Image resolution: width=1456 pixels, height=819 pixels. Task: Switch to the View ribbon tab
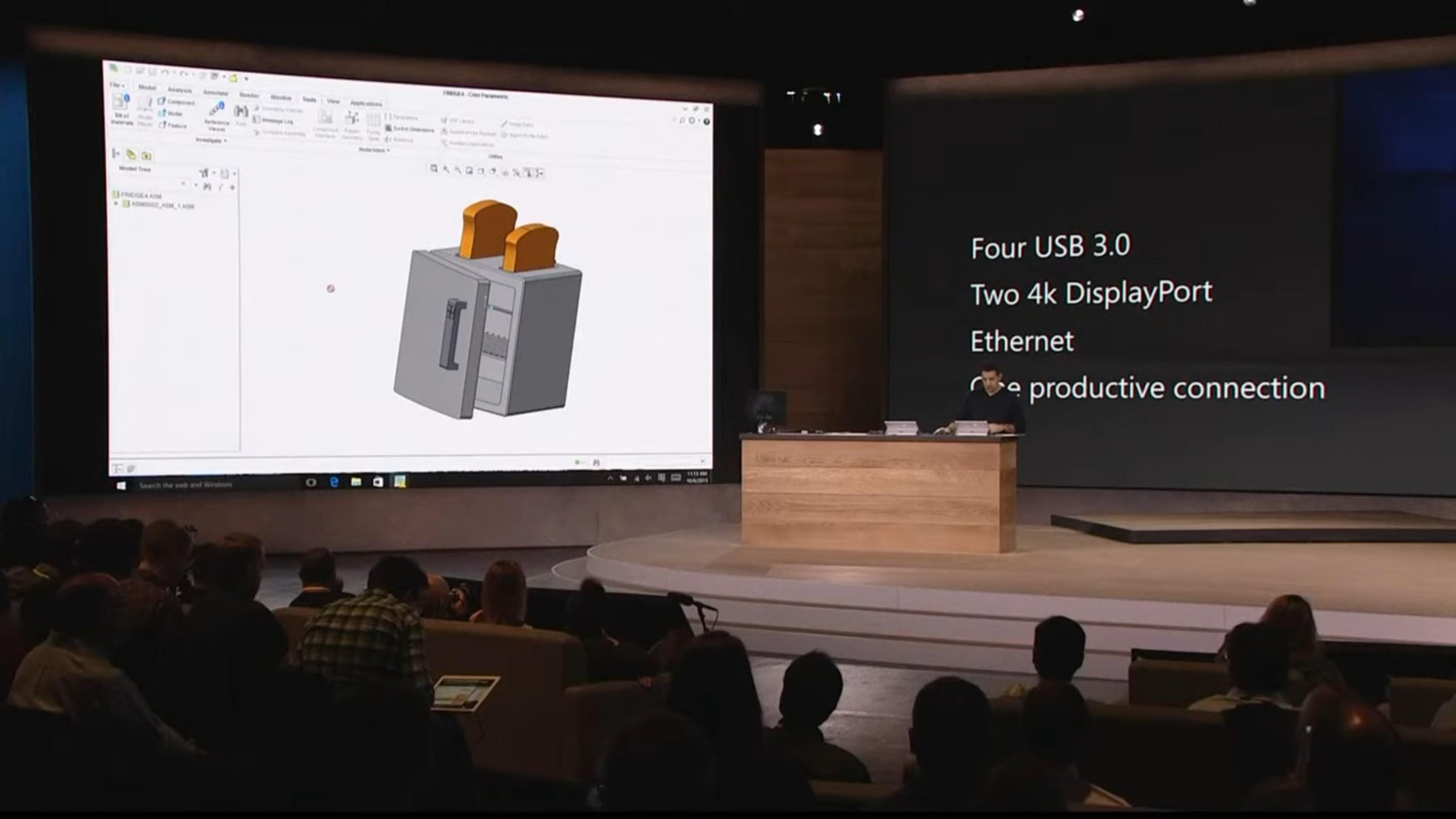[333, 101]
